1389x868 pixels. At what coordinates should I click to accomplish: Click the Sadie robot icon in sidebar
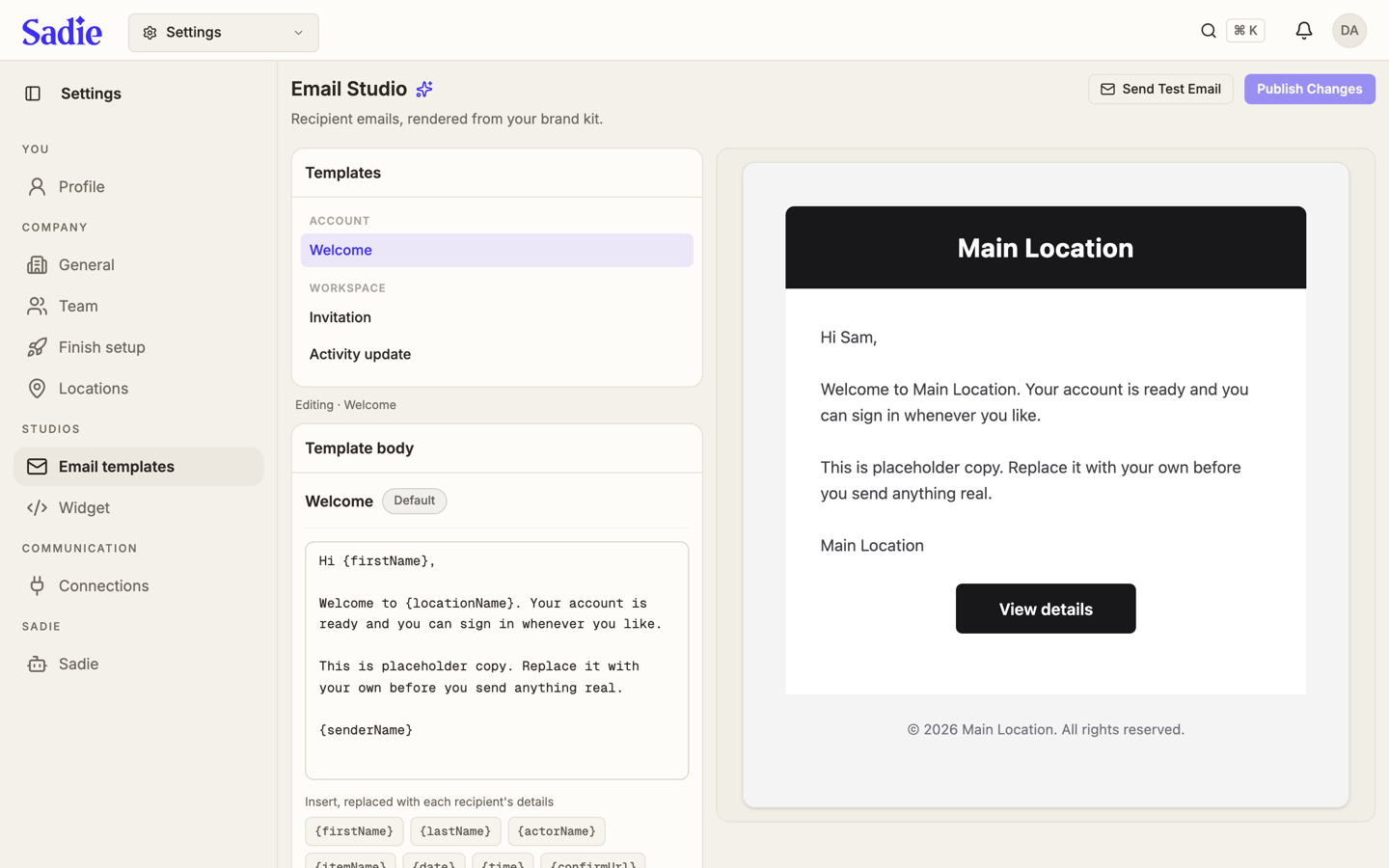[x=37, y=665]
